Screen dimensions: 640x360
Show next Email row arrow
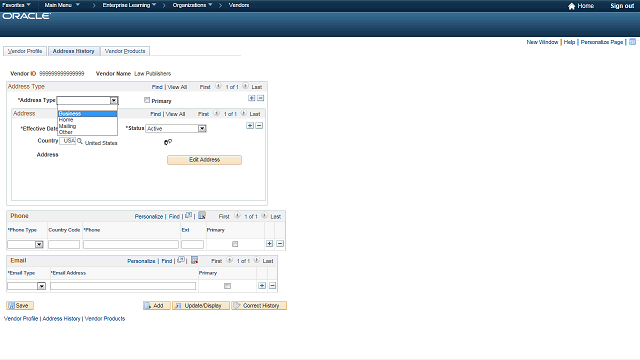[x=256, y=260]
